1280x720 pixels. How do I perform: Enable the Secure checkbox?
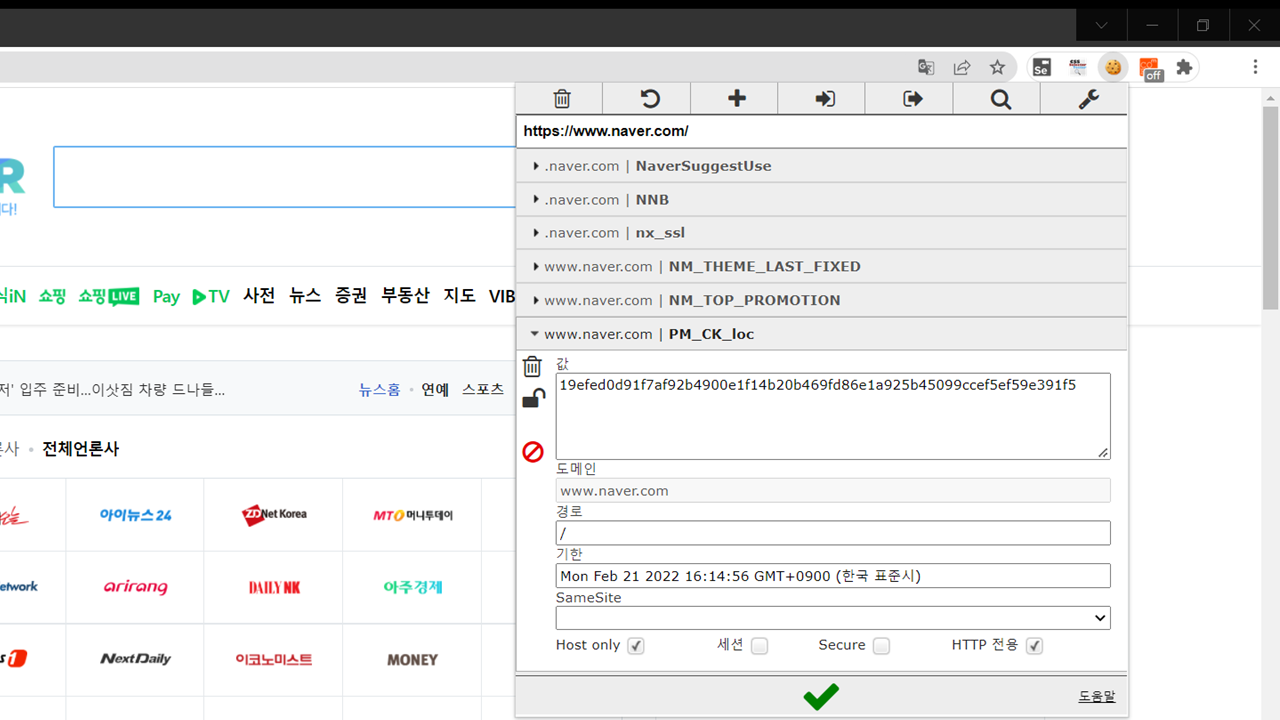[x=880, y=646]
